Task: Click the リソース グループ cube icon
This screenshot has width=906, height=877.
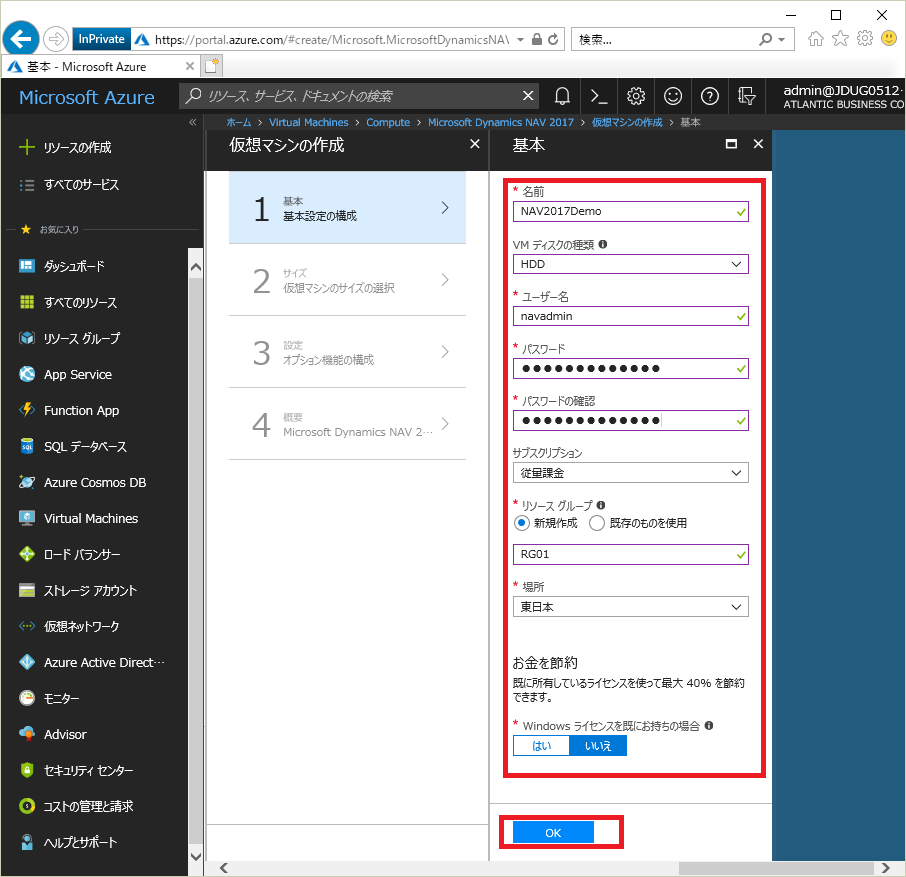Action: pos(27,338)
